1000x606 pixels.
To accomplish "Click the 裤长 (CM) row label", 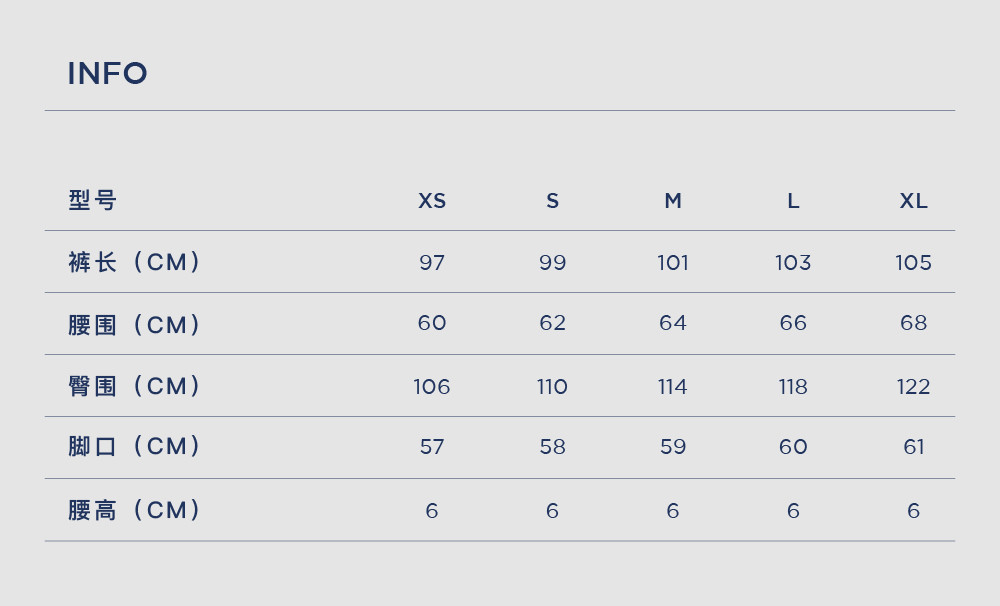I will click(134, 262).
